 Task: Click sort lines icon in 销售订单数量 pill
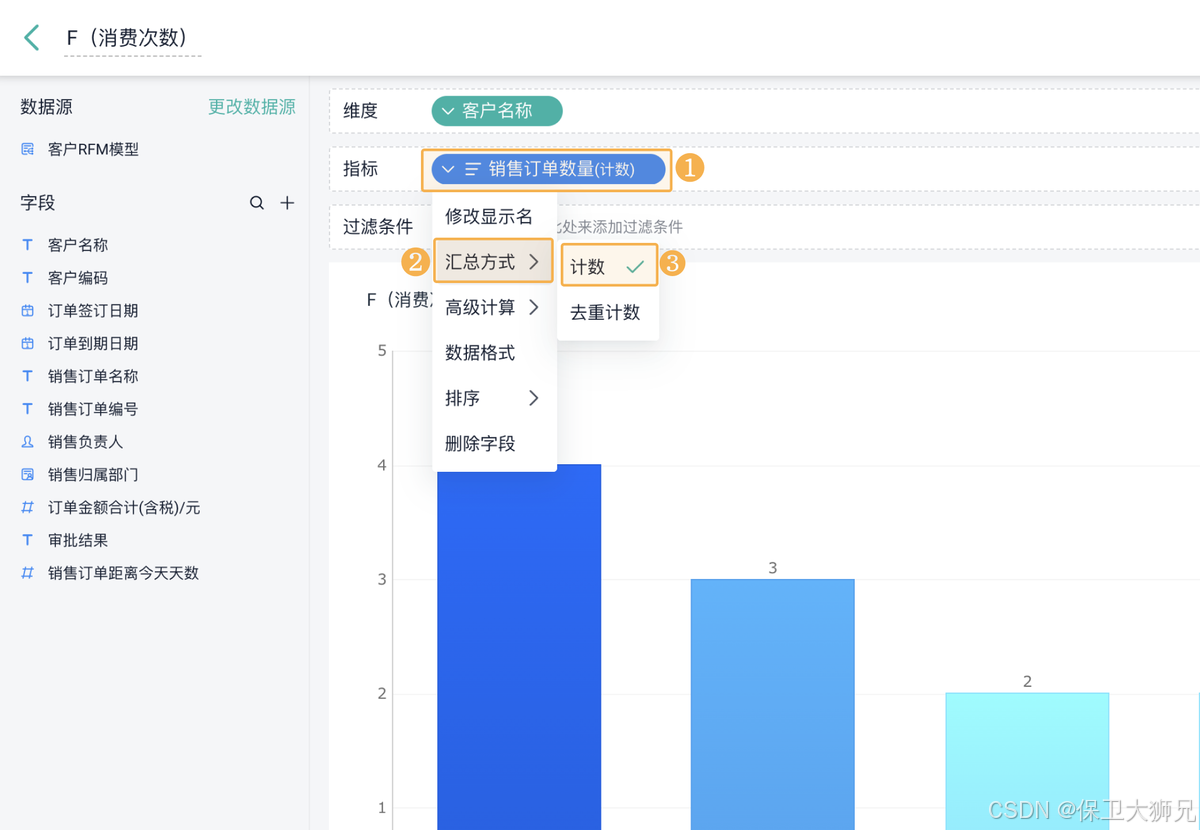pos(473,170)
